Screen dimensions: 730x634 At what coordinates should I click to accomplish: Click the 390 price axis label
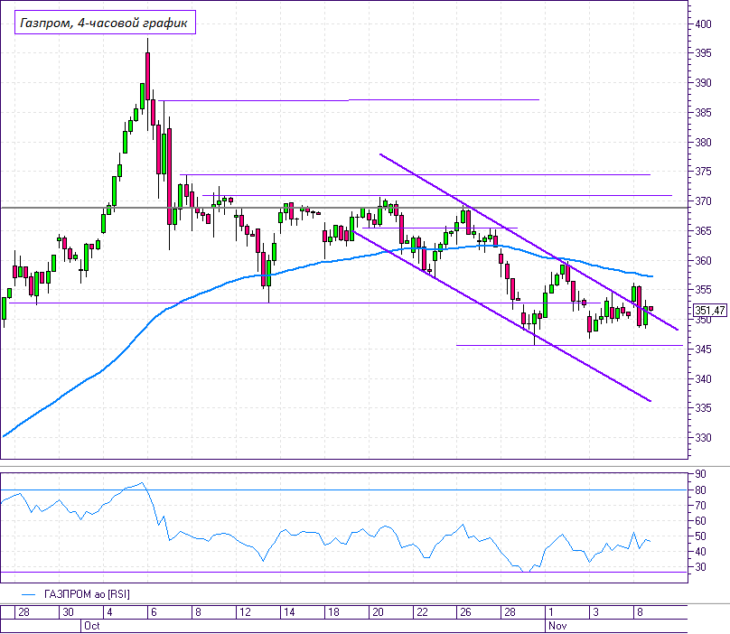[703, 83]
